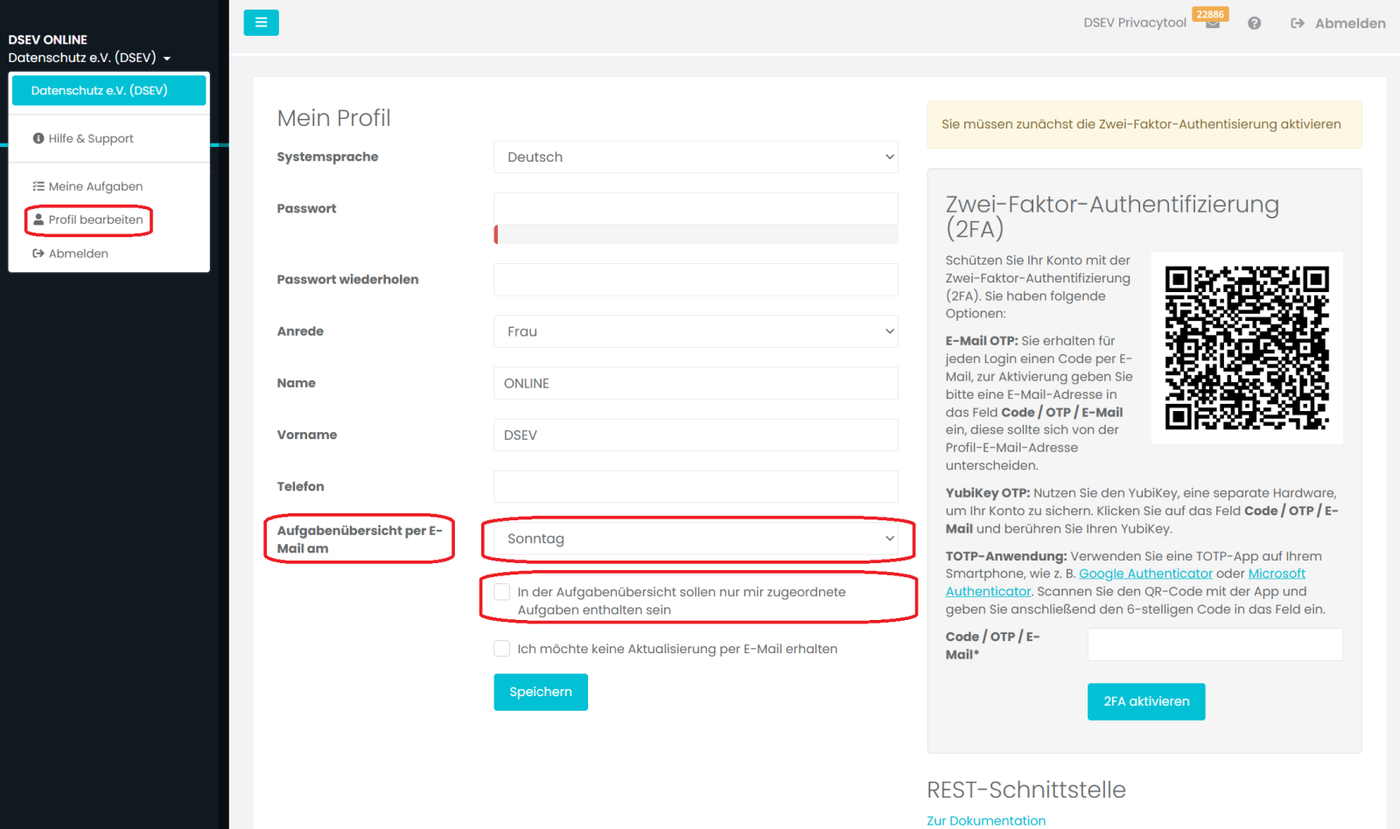Select Datenschutz e.V. (DSEV) highlighted menu entry
Screen dimensions: 1400x829
109,90
